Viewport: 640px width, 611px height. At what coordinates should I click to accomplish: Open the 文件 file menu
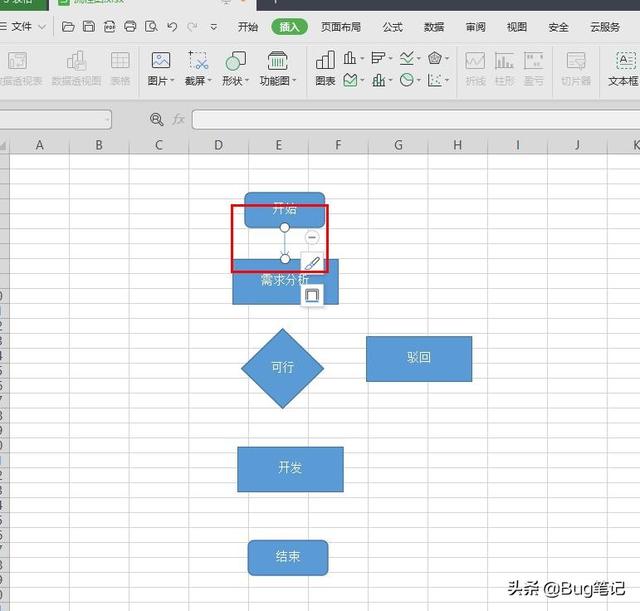[x=22, y=27]
